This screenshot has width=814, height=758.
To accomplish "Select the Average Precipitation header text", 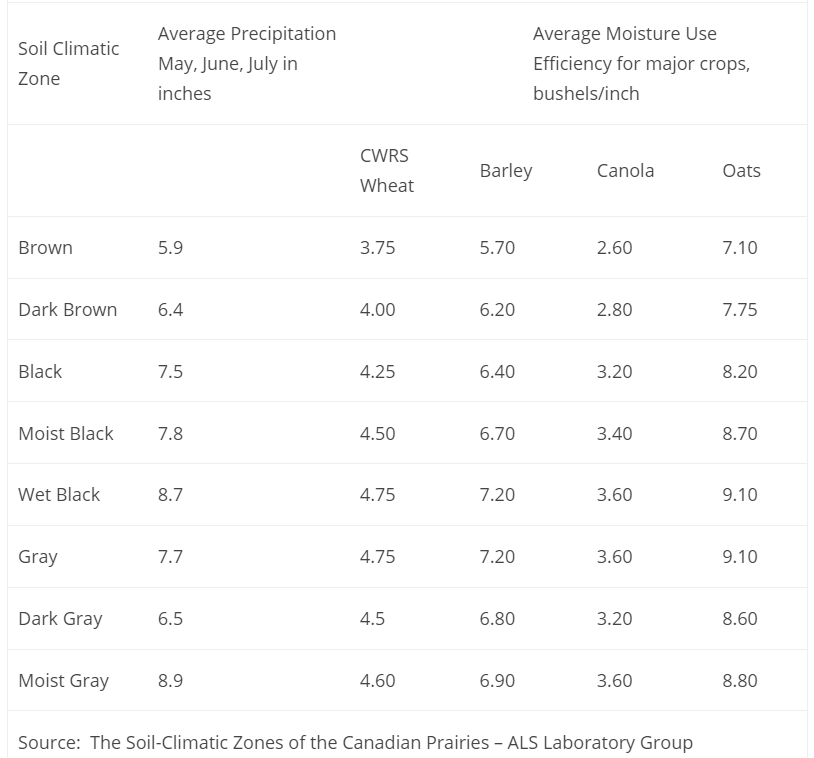I will [246, 63].
